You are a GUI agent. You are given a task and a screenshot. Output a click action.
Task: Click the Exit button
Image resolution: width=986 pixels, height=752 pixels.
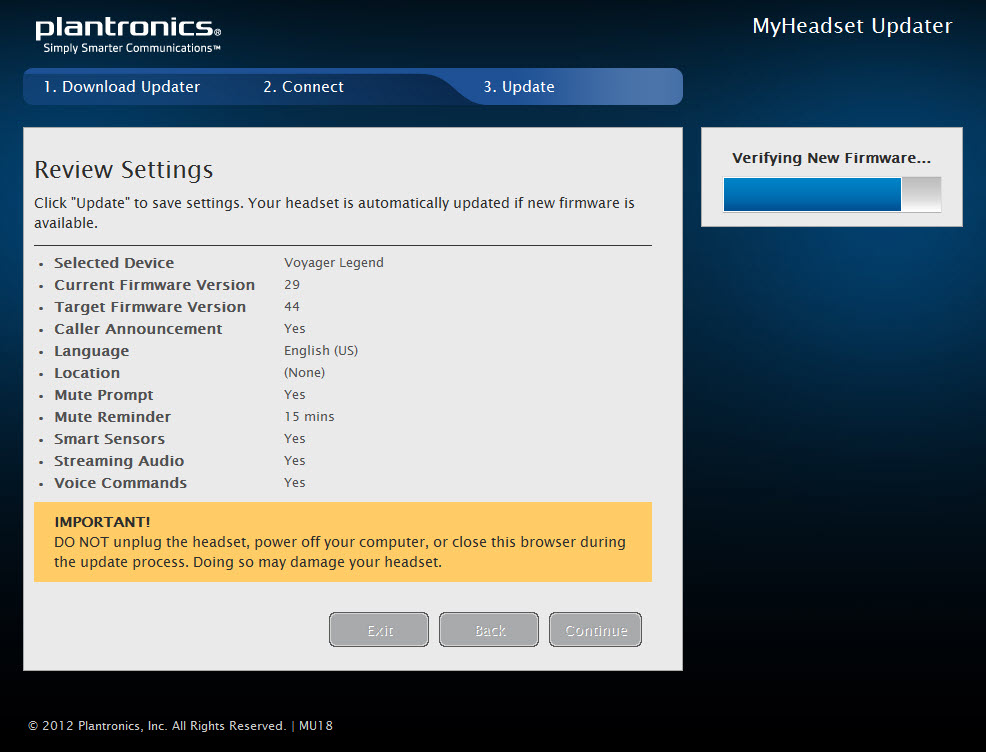(x=379, y=629)
